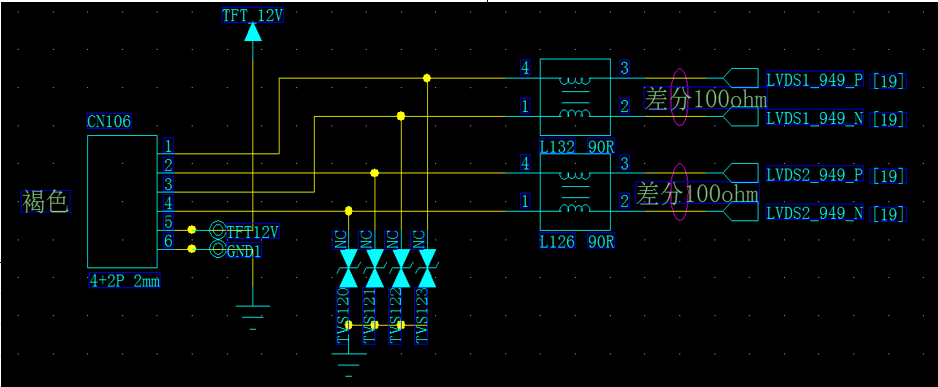Select the CN106 connector body
Viewport: 938px width, 387px height.
[122, 202]
